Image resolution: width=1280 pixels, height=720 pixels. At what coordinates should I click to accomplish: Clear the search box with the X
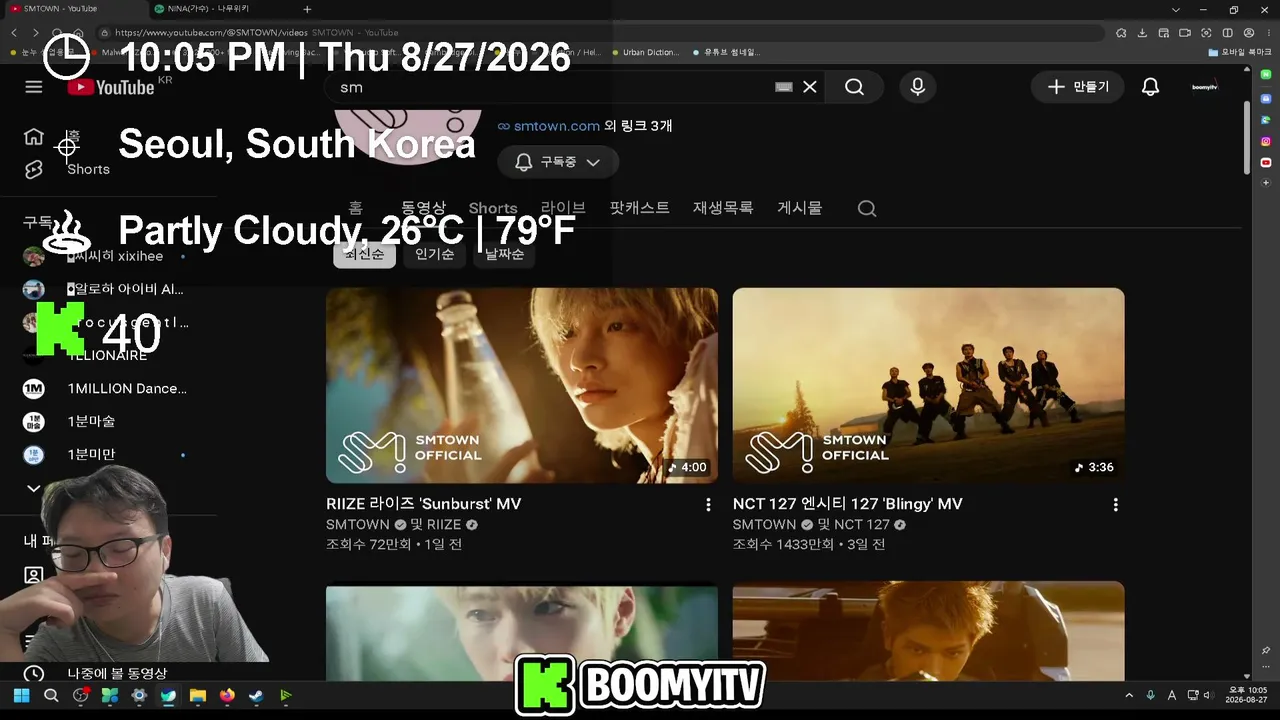click(810, 87)
